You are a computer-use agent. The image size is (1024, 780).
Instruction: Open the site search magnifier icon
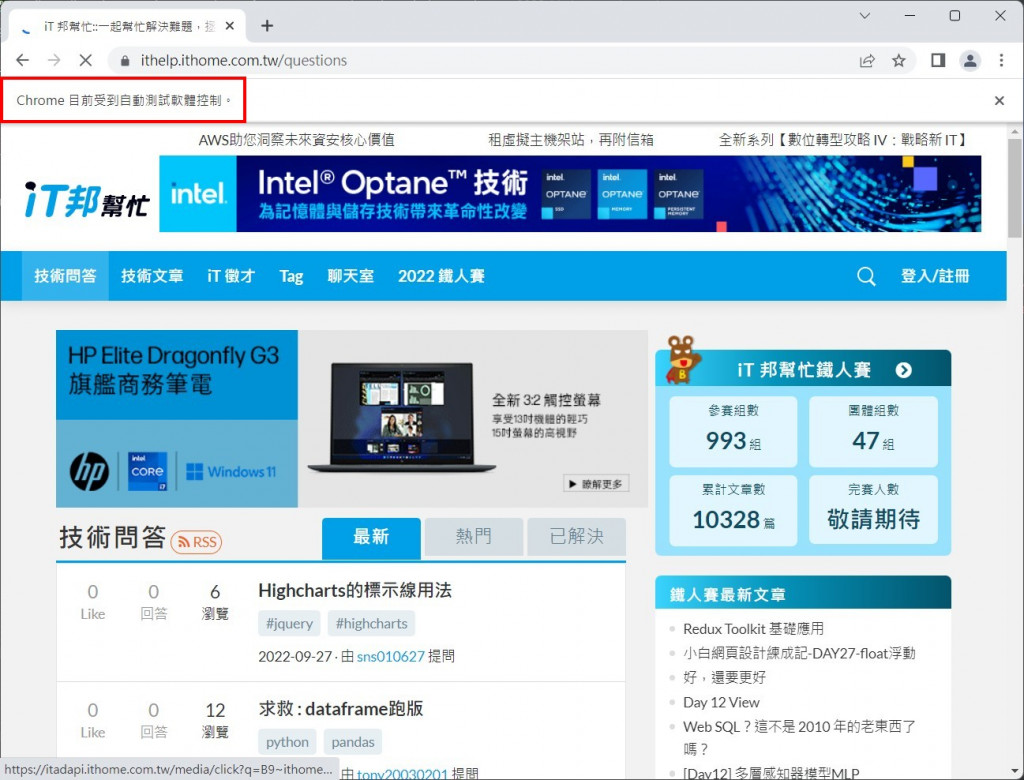point(866,276)
